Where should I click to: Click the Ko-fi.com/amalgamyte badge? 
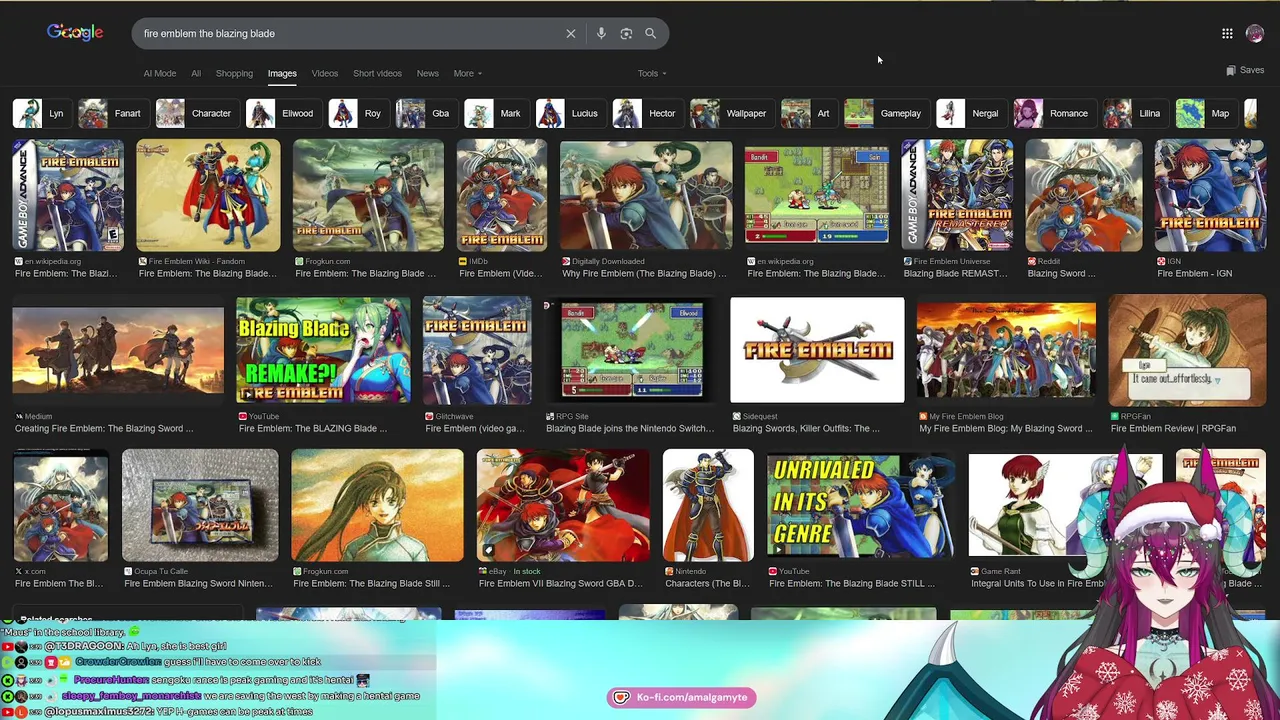click(682, 697)
